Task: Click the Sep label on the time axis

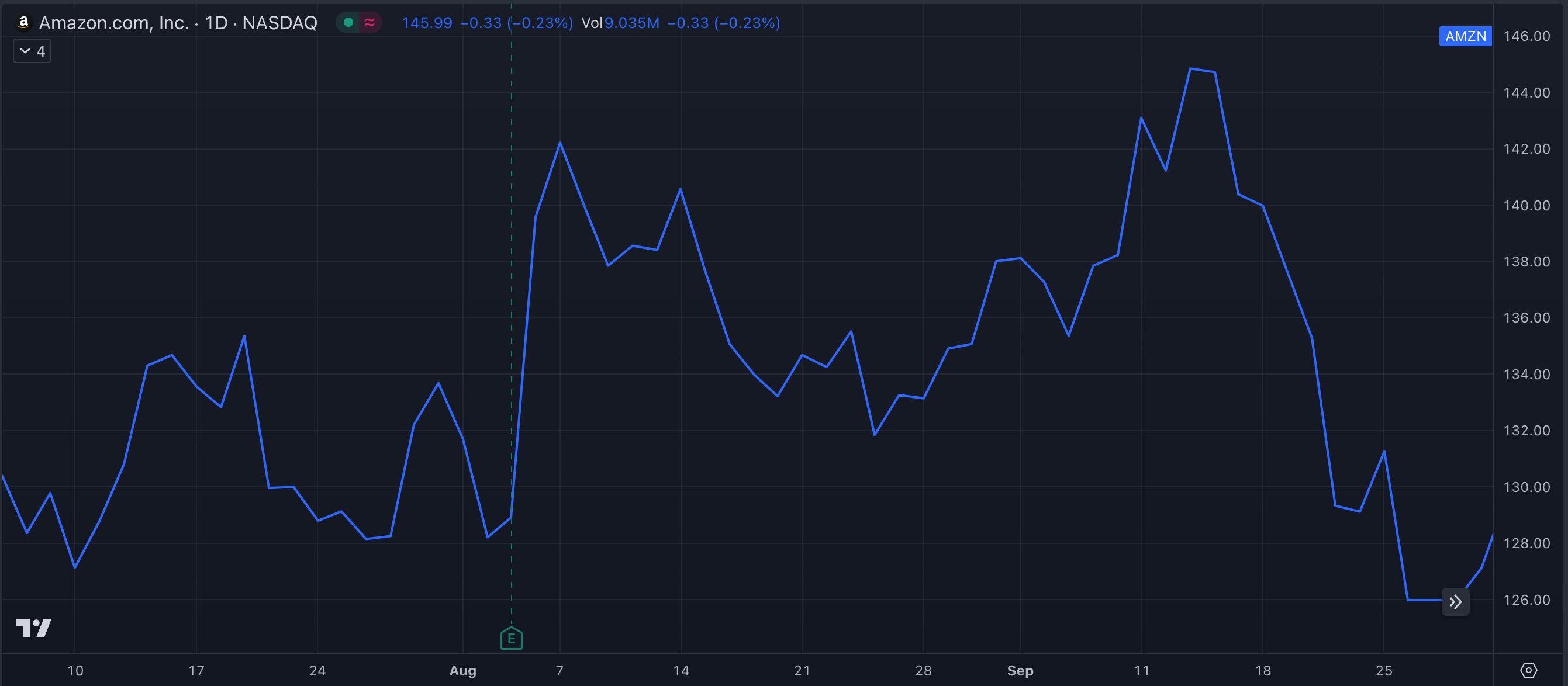Action: (x=1020, y=671)
